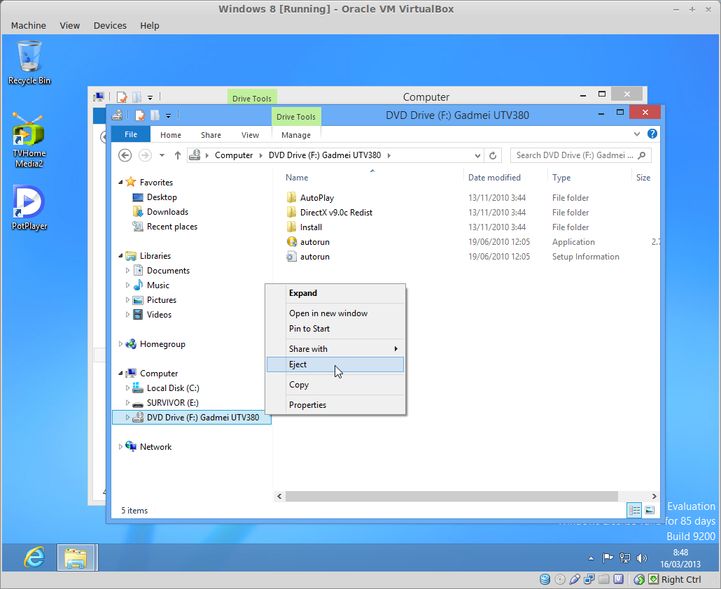Click the horizontal scrollbar thumb

click(452, 496)
